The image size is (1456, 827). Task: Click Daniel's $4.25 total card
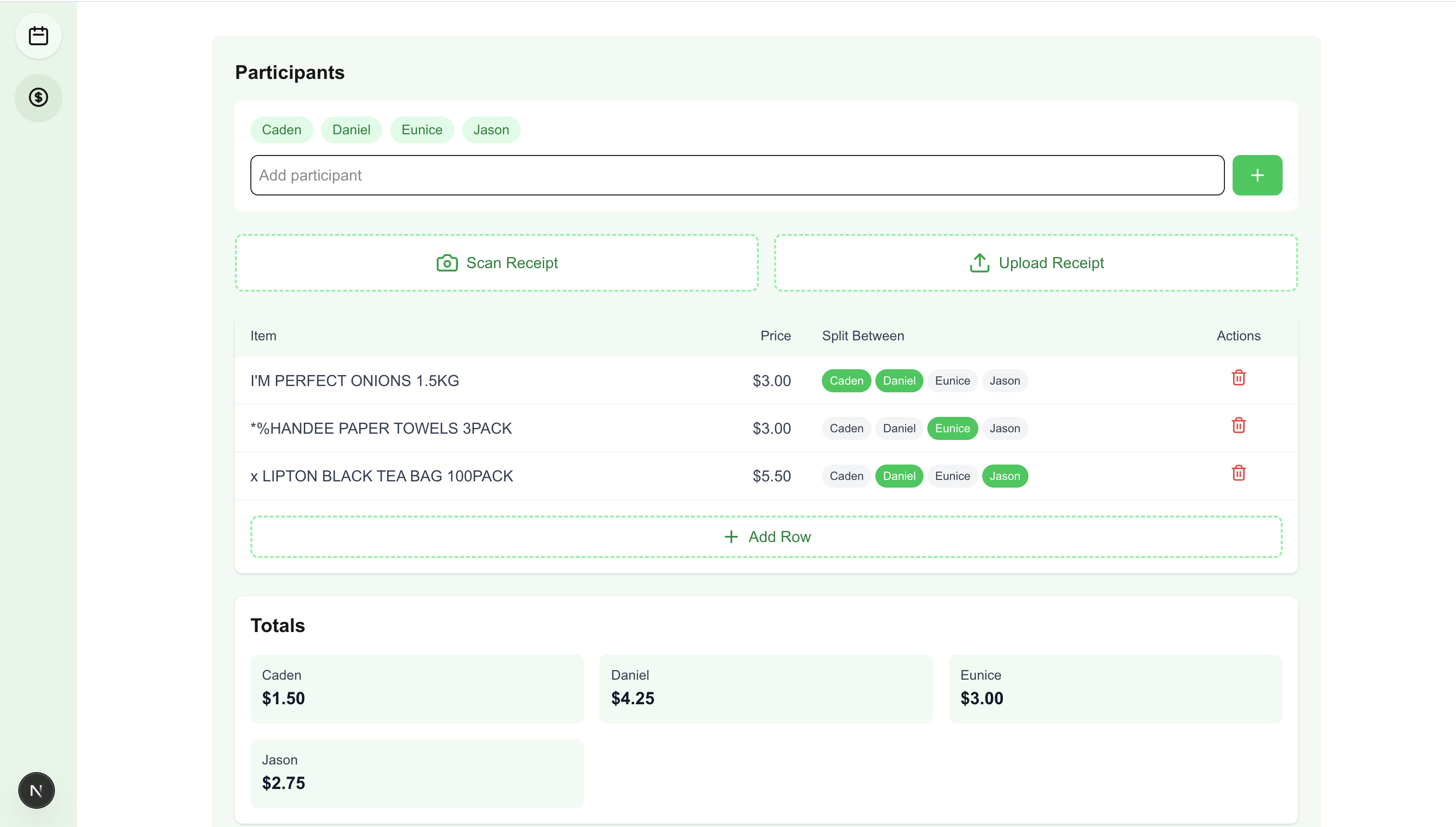pos(766,688)
